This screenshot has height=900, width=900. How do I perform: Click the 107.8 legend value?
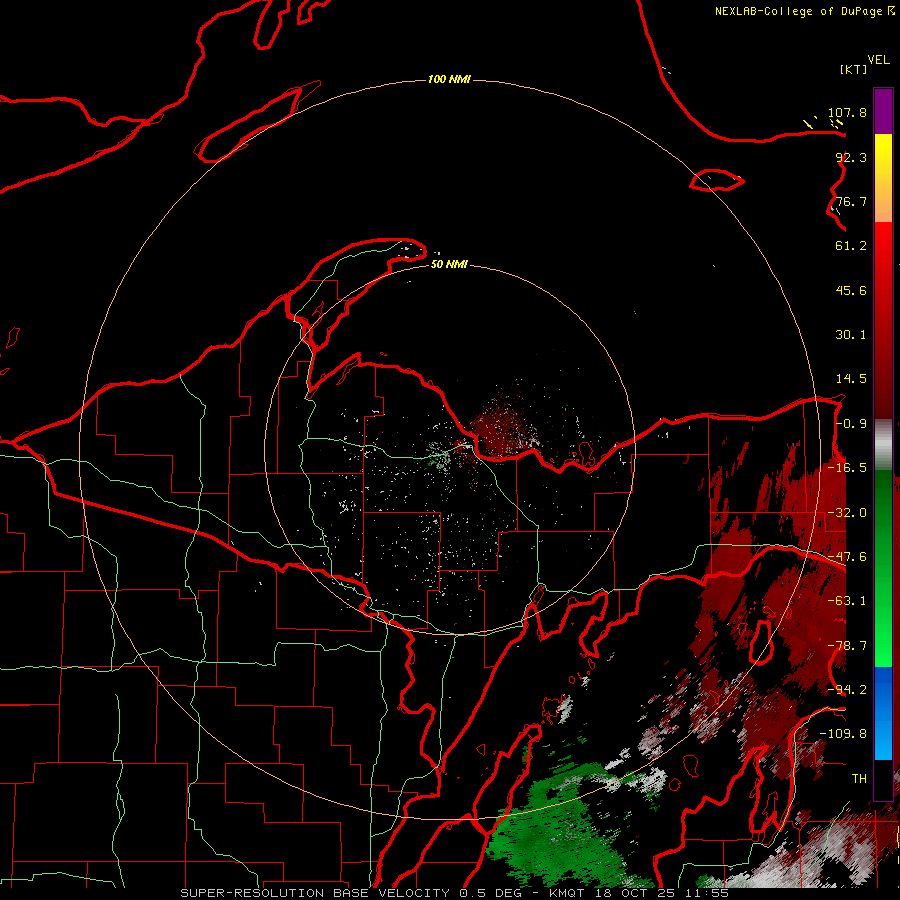[x=847, y=112]
